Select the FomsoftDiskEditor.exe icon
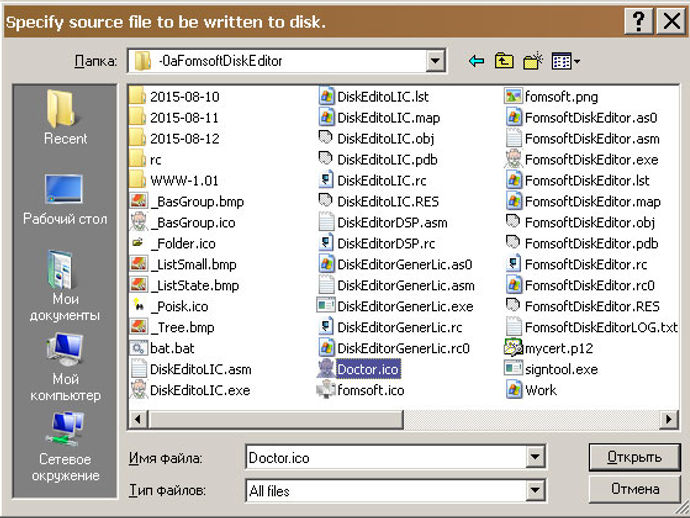The height and width of the screenshot is (518, 690). click(x=513, y=159)
